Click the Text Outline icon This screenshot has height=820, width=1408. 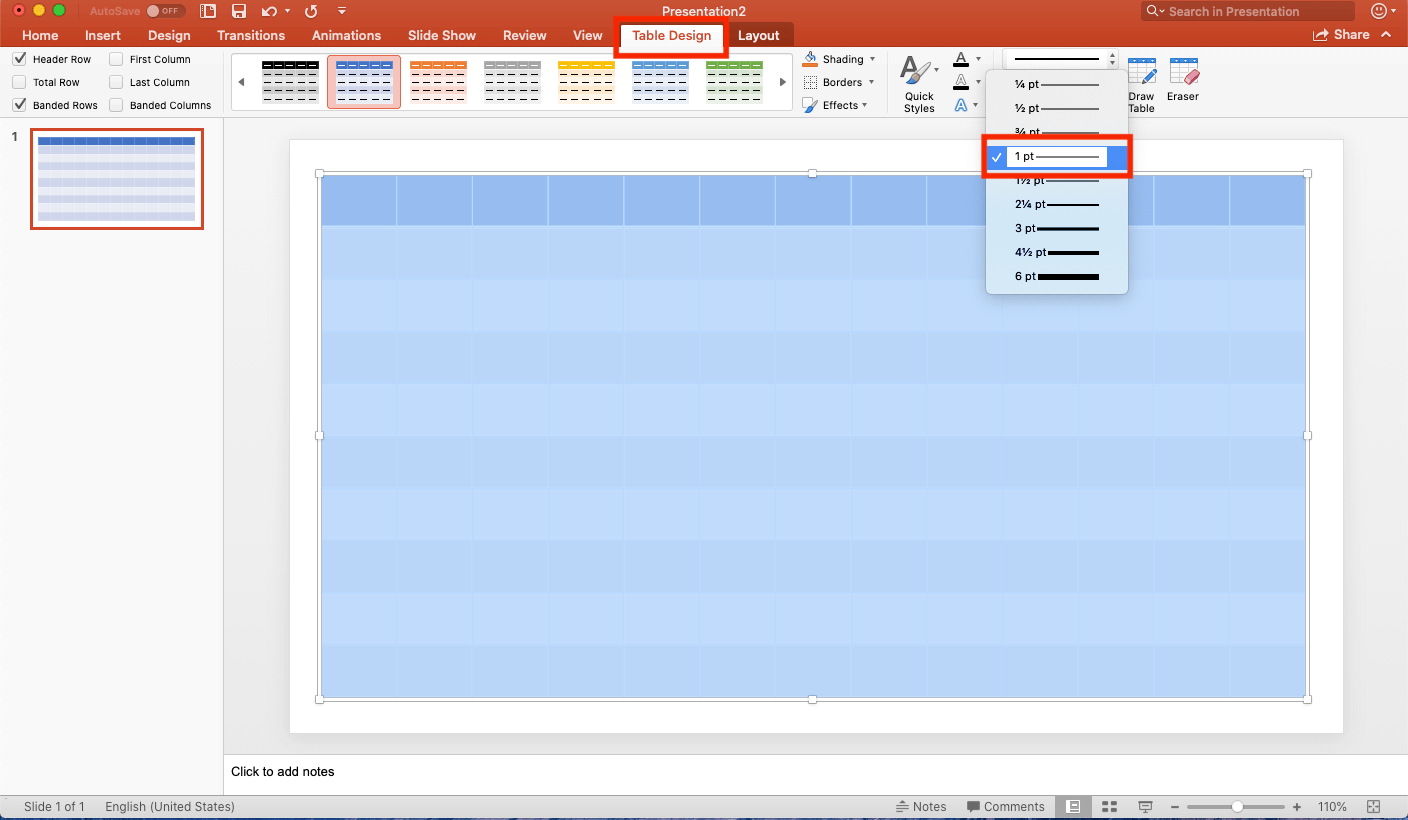coord(963,81)
